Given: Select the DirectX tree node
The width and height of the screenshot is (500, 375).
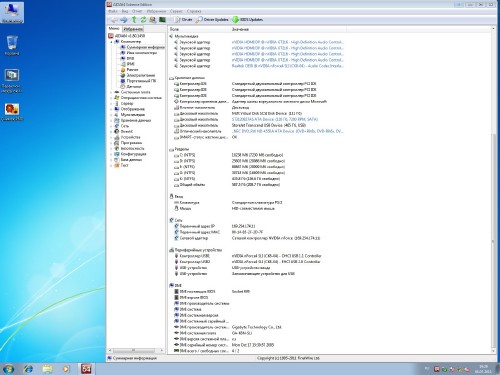Looking at the screenshot, I should (124, 132).
